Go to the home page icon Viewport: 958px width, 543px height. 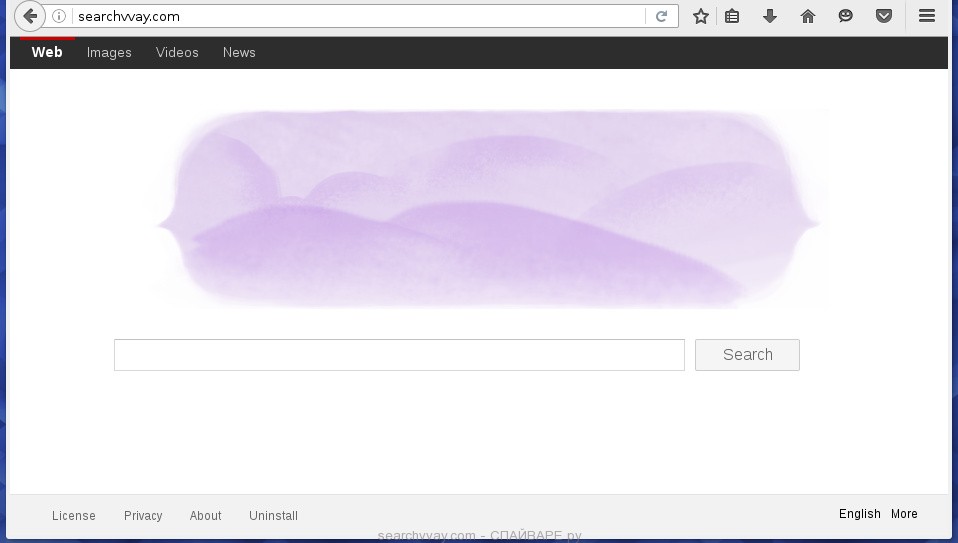coord(808,16)
